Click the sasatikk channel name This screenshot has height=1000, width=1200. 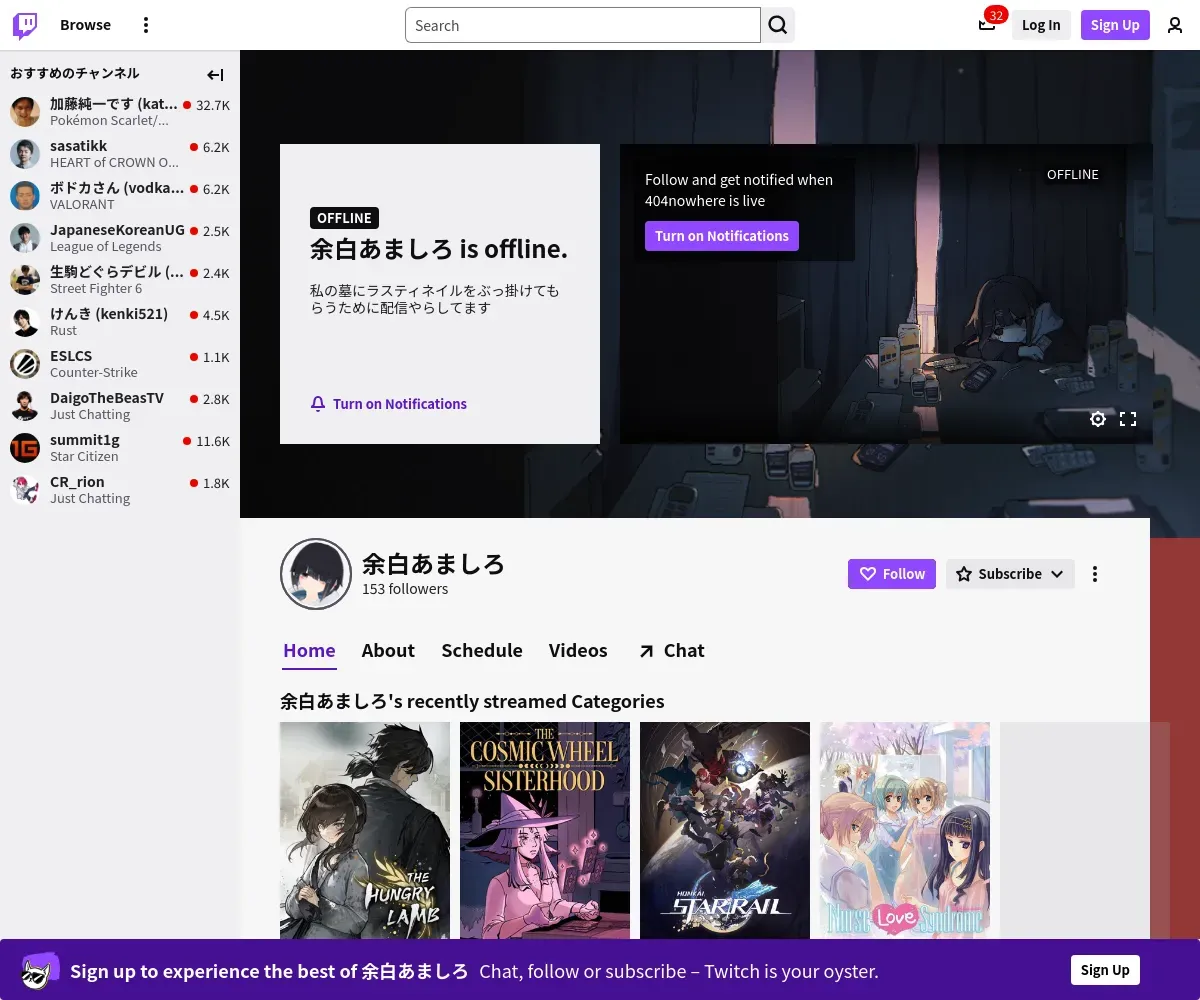(79, 146)
